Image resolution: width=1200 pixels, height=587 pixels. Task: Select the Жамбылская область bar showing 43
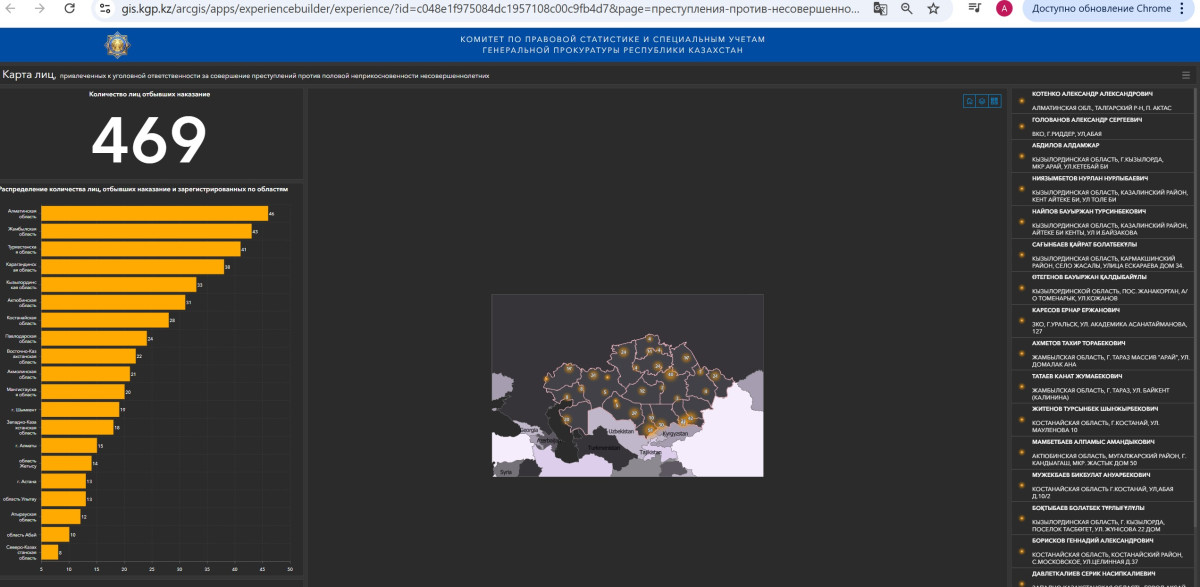tap(146, 231)
